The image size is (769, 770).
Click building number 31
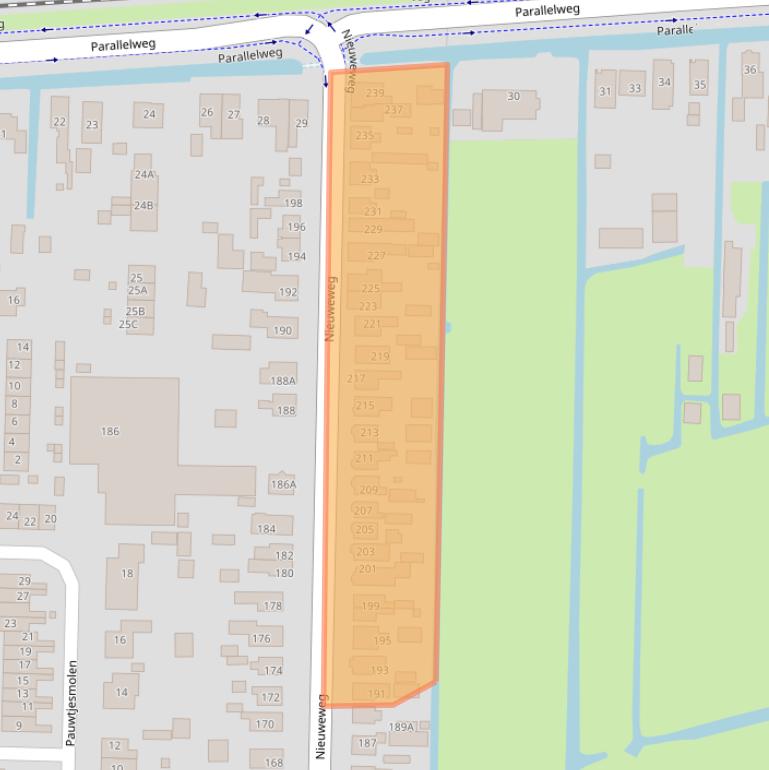[x=605, y=91]
